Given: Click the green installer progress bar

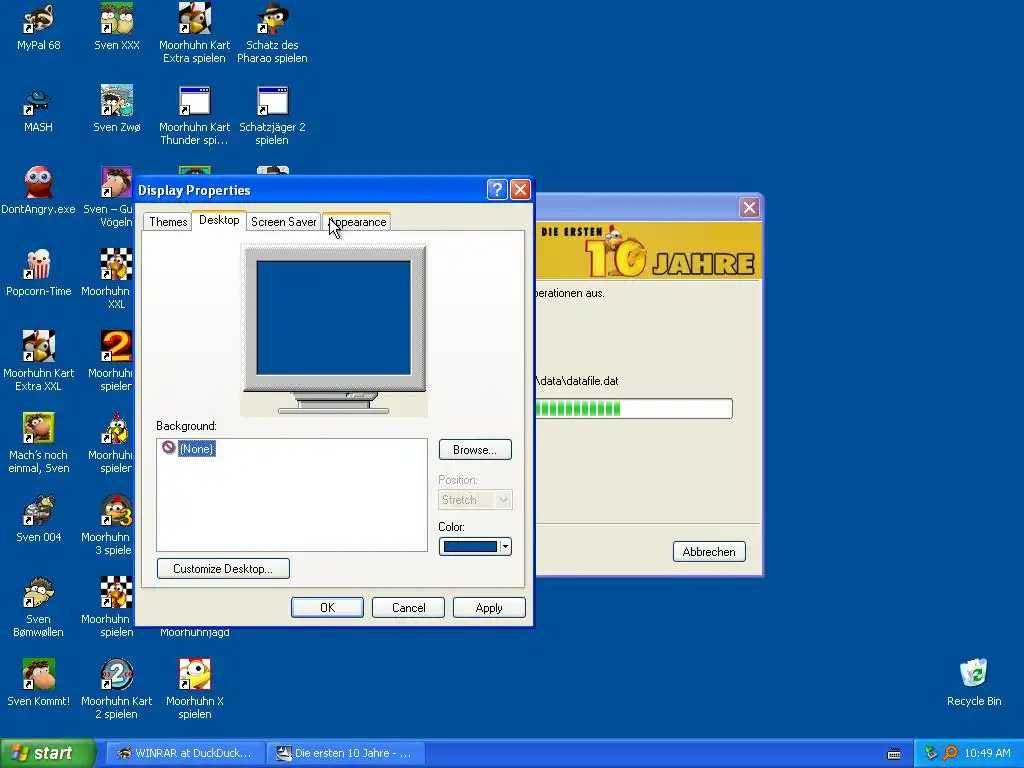Looking at the screenshot, I should 633,409.
